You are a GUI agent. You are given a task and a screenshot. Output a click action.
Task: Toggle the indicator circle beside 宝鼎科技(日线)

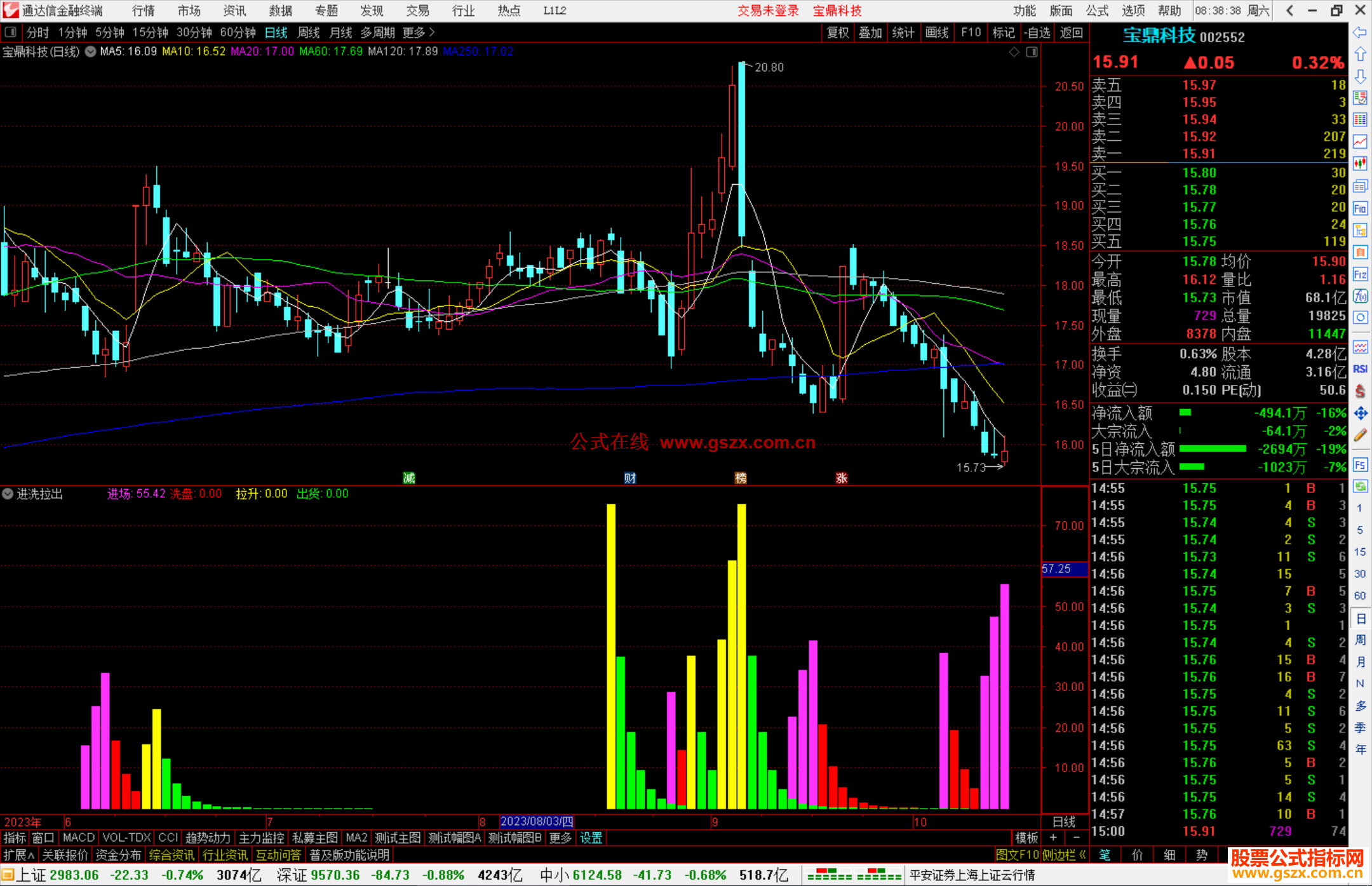click(x=90, y=51)
